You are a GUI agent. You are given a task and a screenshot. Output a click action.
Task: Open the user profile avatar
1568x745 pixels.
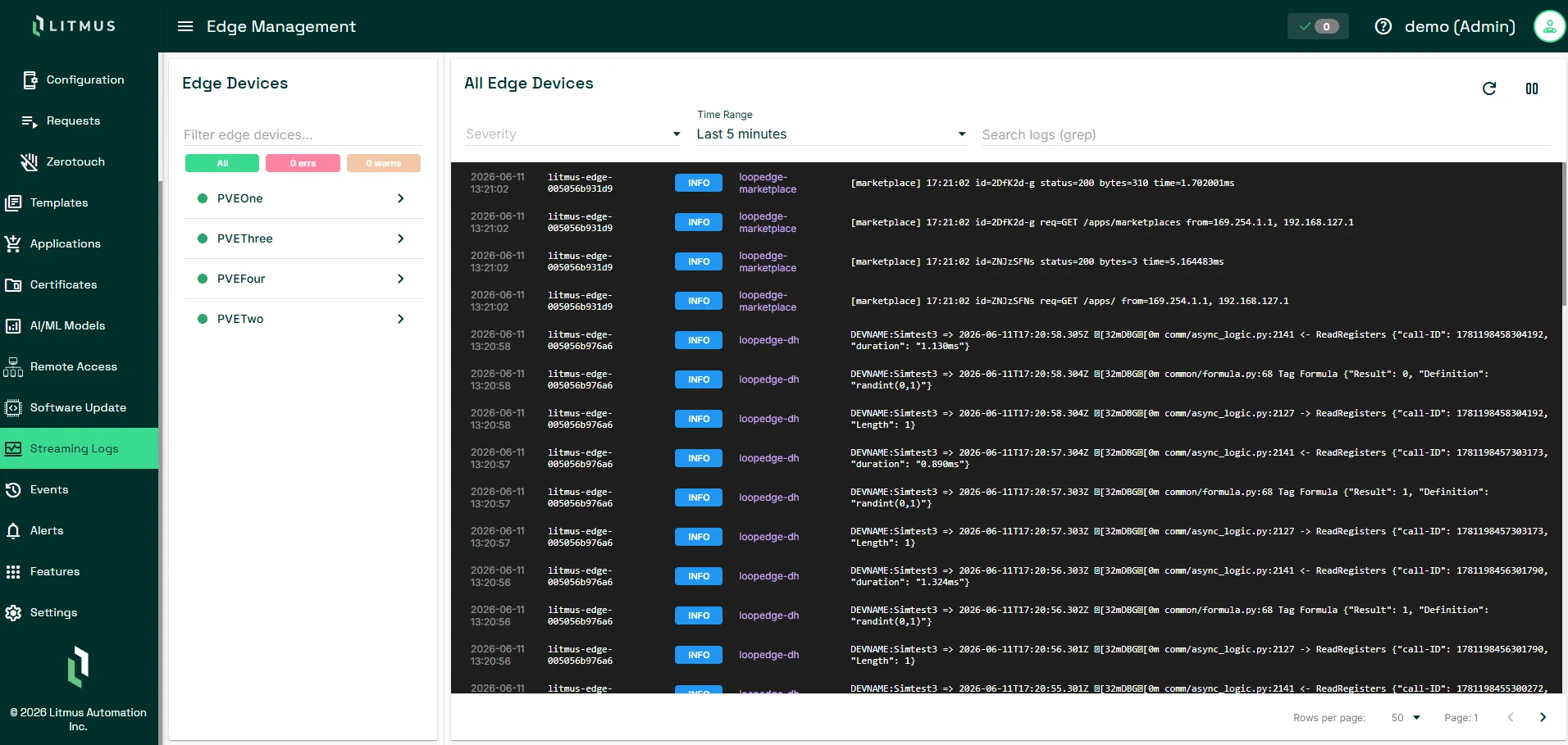point(1549,26)
